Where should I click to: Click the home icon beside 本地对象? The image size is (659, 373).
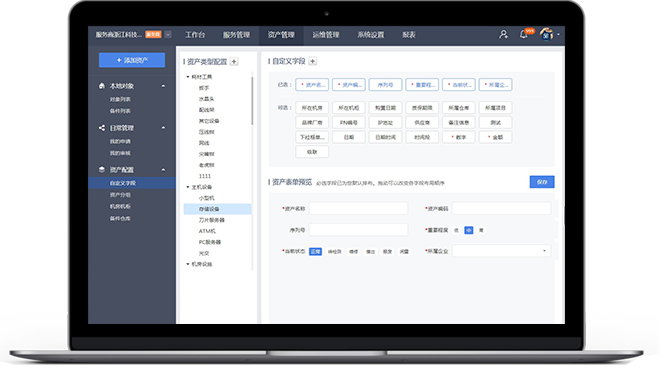102,86
